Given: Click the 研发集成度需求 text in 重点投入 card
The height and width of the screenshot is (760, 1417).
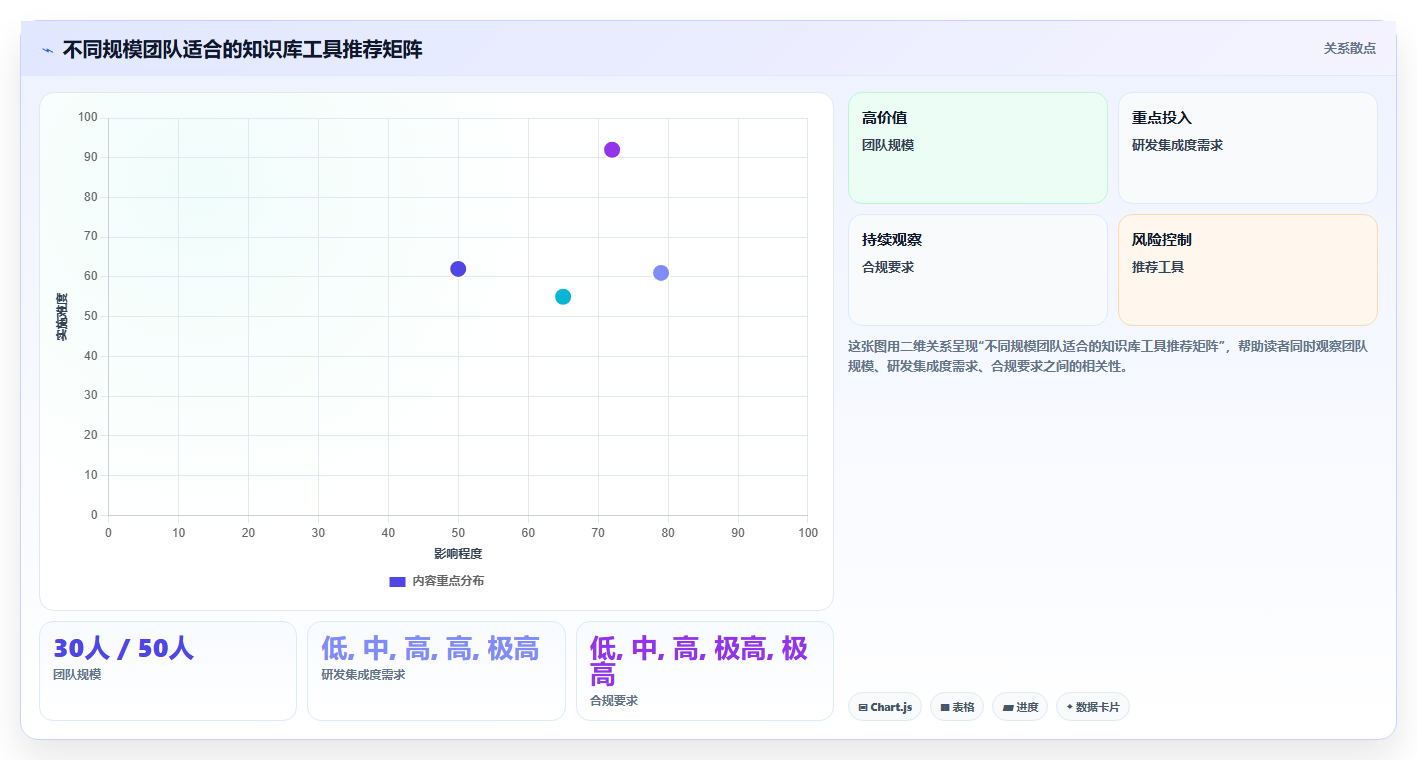Looking at the screenshot, I should (1177, 145).
